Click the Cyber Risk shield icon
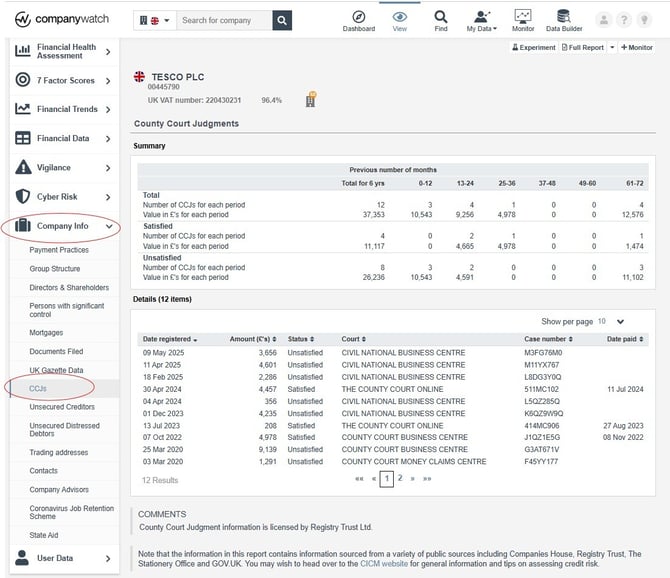 click(x=23, y=197)
